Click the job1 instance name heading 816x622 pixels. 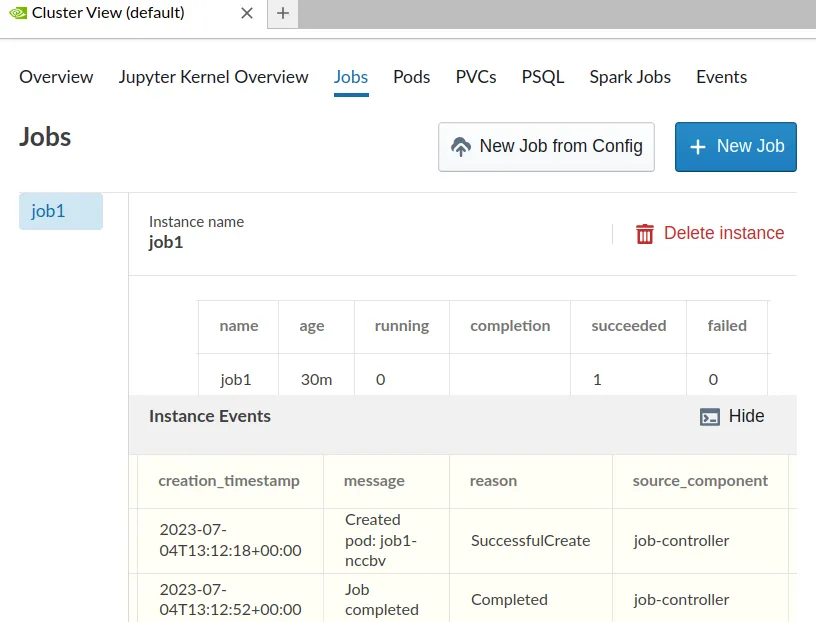(x=165, y=243)
